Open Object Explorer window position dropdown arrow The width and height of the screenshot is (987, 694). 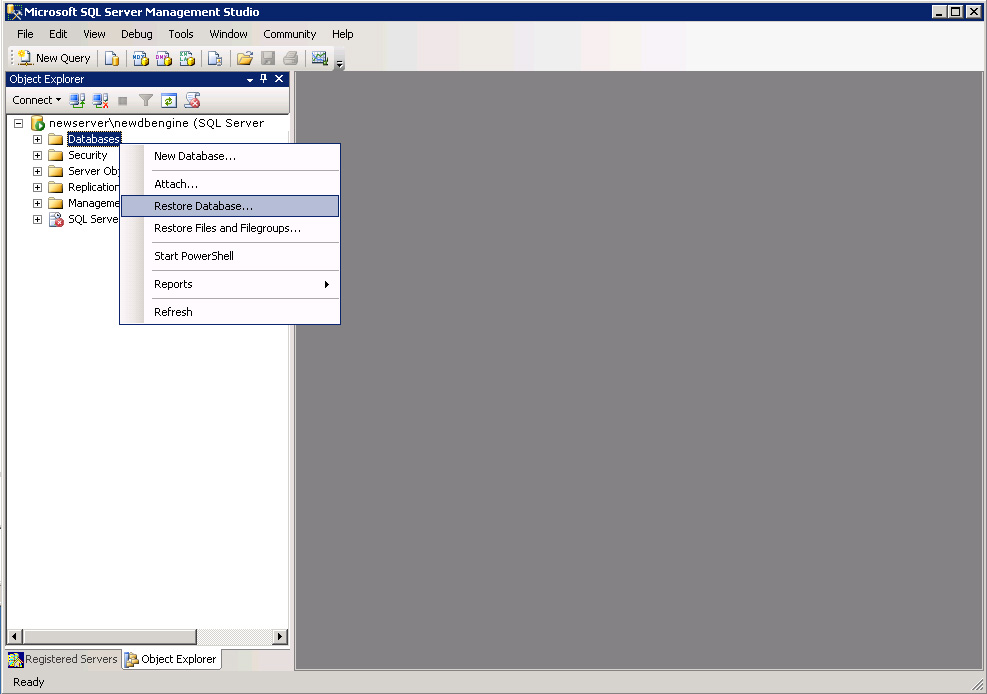tap(250, 79)
